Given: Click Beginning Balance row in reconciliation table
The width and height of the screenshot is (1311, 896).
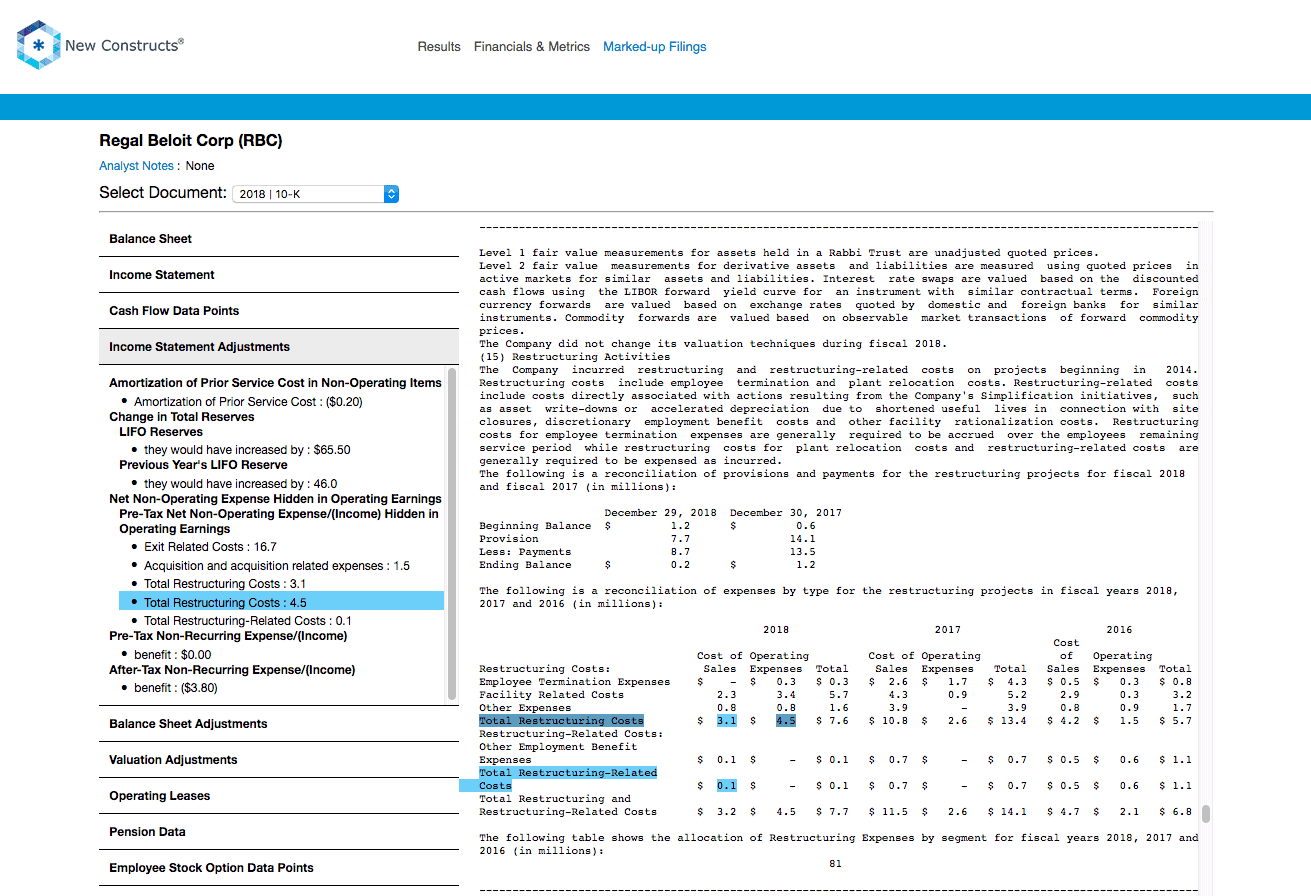Looking at the screenshot, I should point(647,526).
